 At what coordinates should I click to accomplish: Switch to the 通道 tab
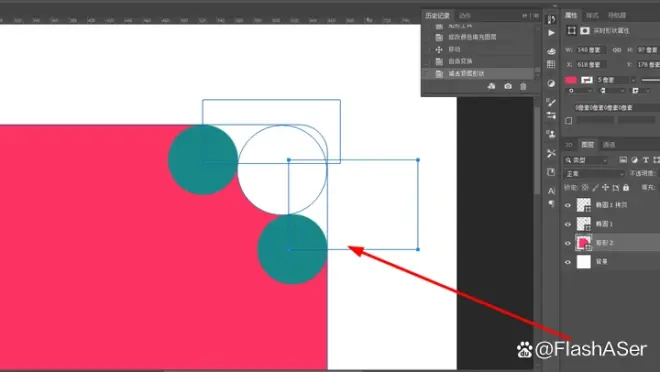609,145
